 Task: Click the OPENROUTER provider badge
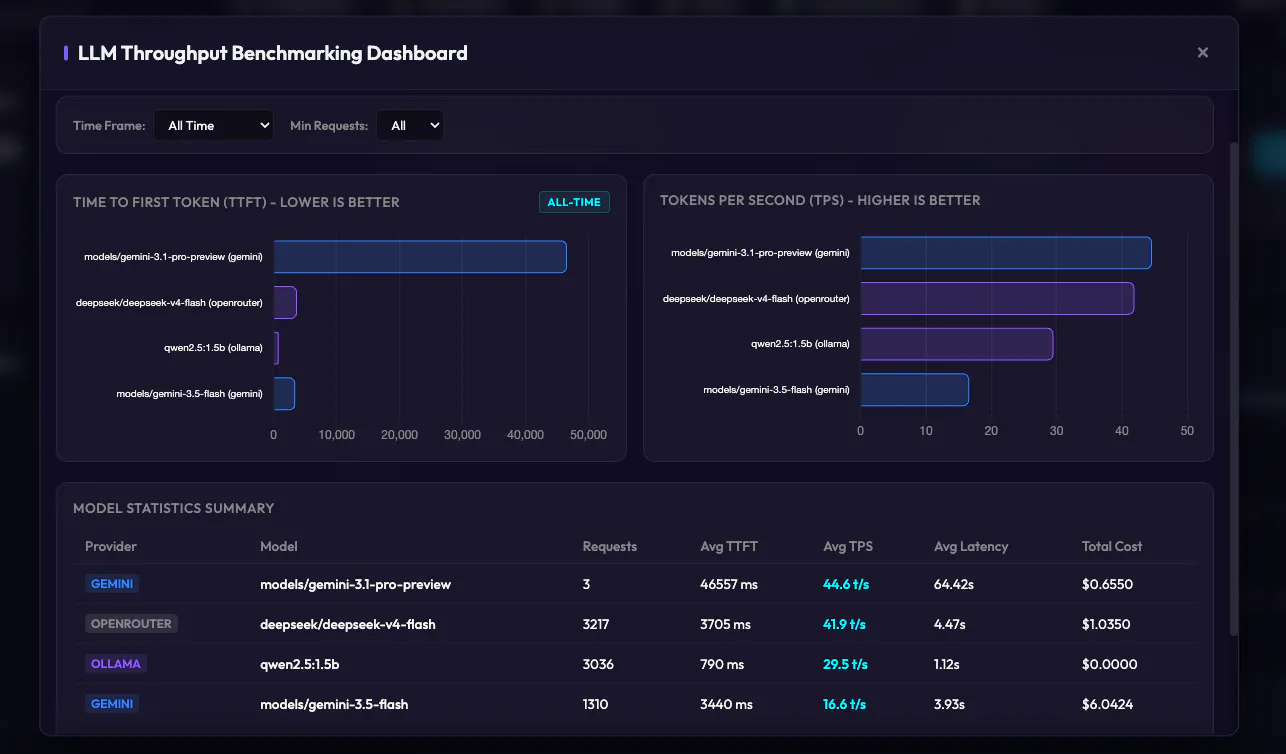(131, 623)
